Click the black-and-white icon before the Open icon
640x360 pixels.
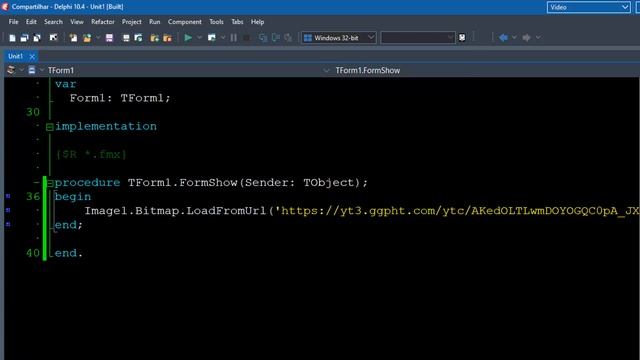[x=53, y=38]
